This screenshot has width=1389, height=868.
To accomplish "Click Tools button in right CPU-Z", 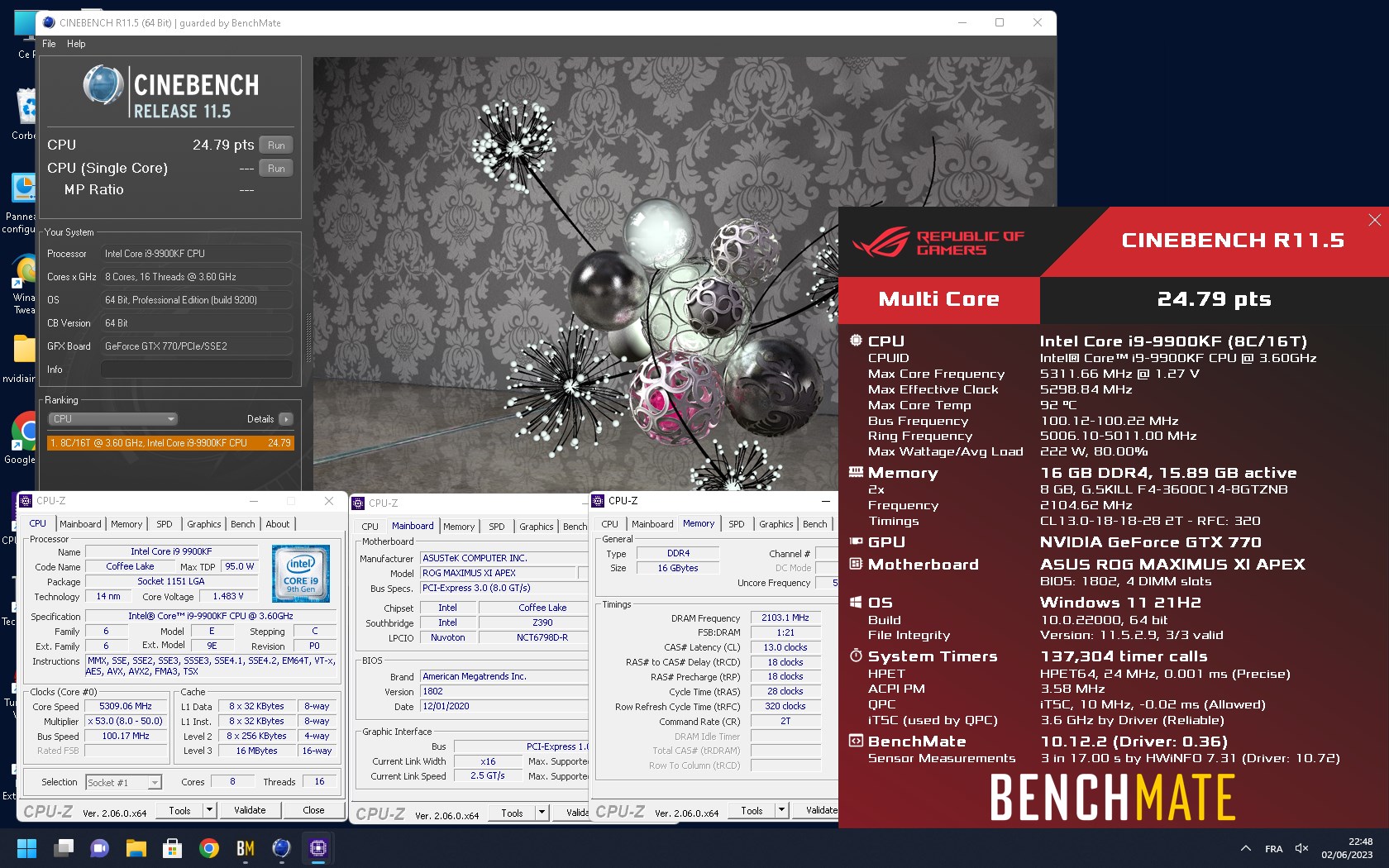I will (752, 810).
